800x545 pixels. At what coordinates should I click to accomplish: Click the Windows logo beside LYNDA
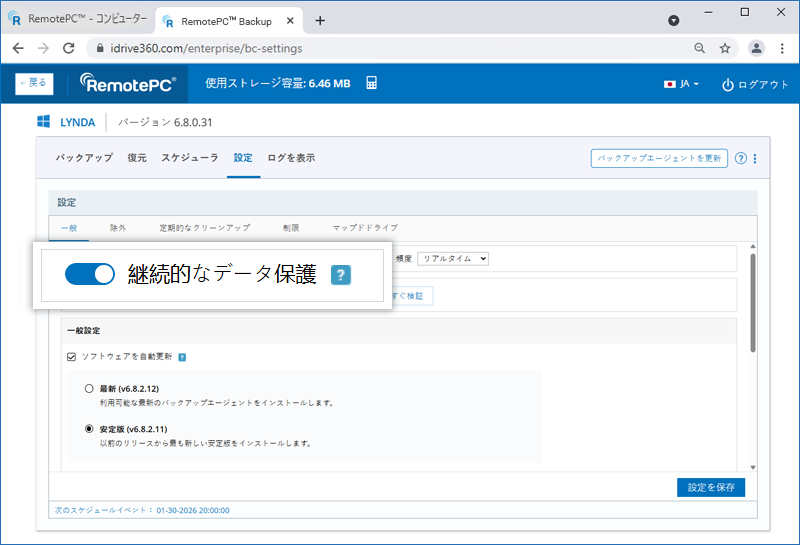43,121
